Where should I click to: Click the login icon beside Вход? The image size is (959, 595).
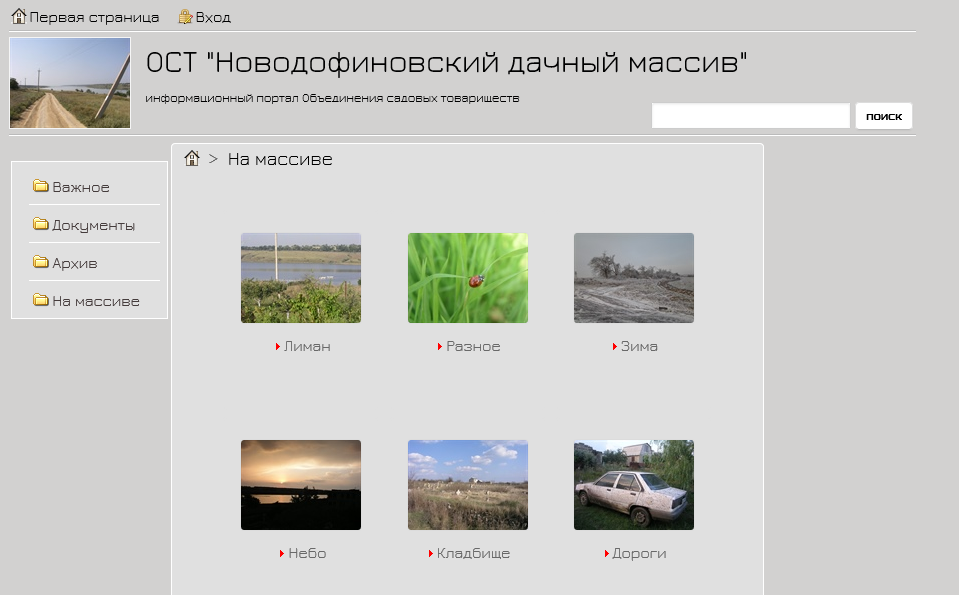pos(185,16)
